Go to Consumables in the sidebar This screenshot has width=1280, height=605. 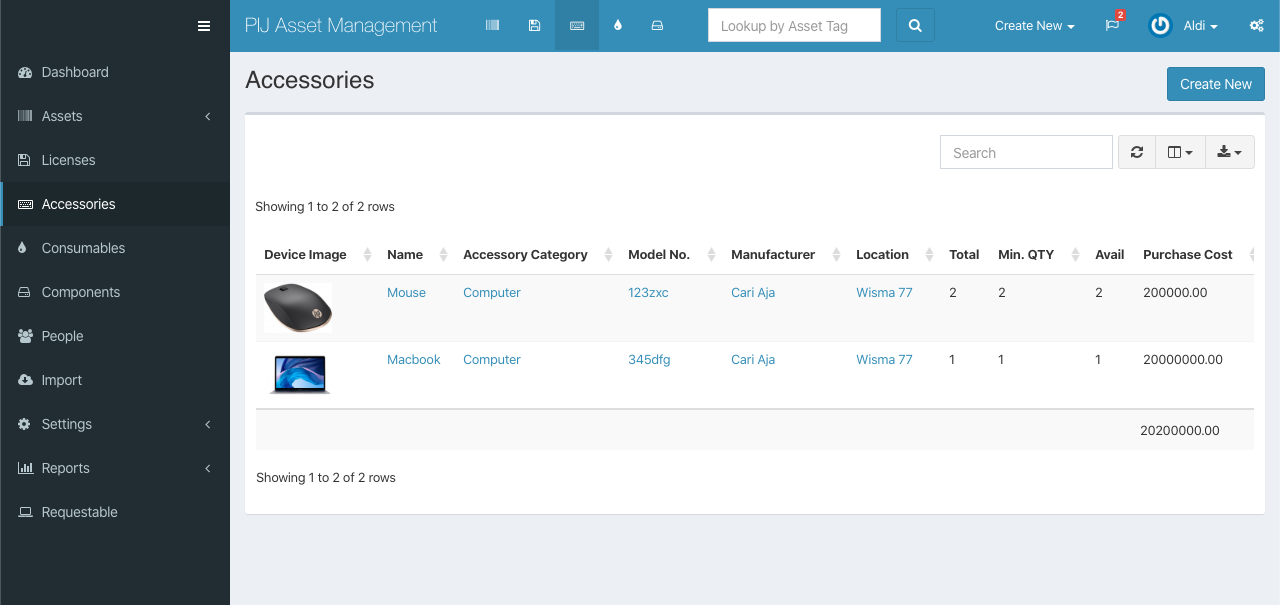pyautogui.click(x=83, y=248)
